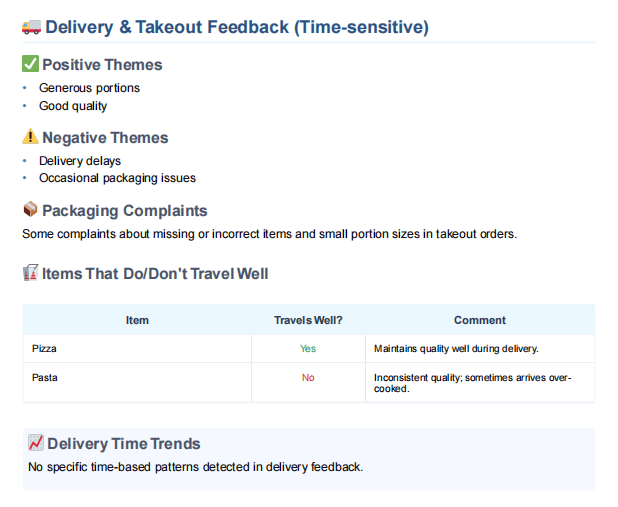
Task: Click the Travels Well? column header
Action: [x=308, y=320]
